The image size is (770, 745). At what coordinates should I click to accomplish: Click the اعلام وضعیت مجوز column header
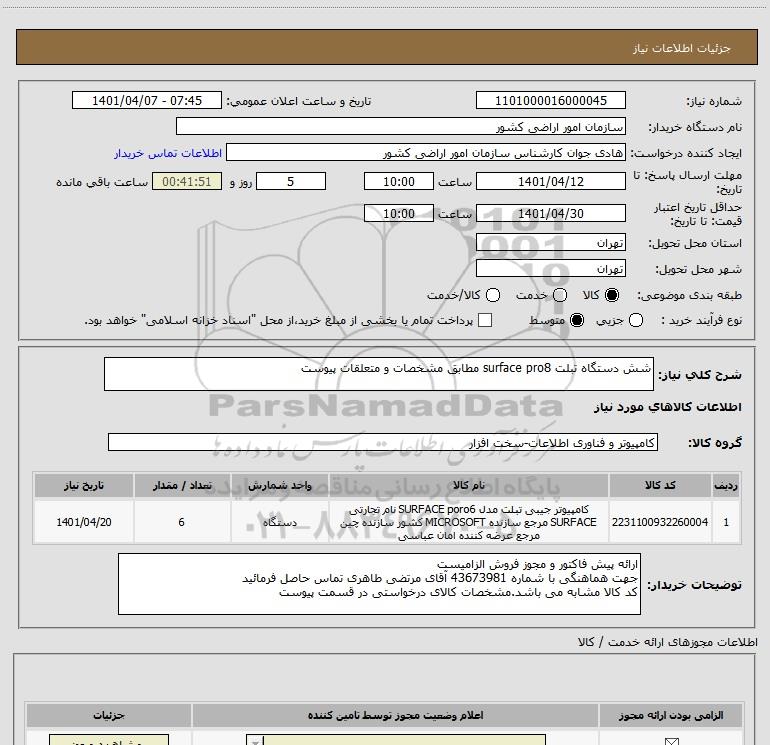pos(395,715)
